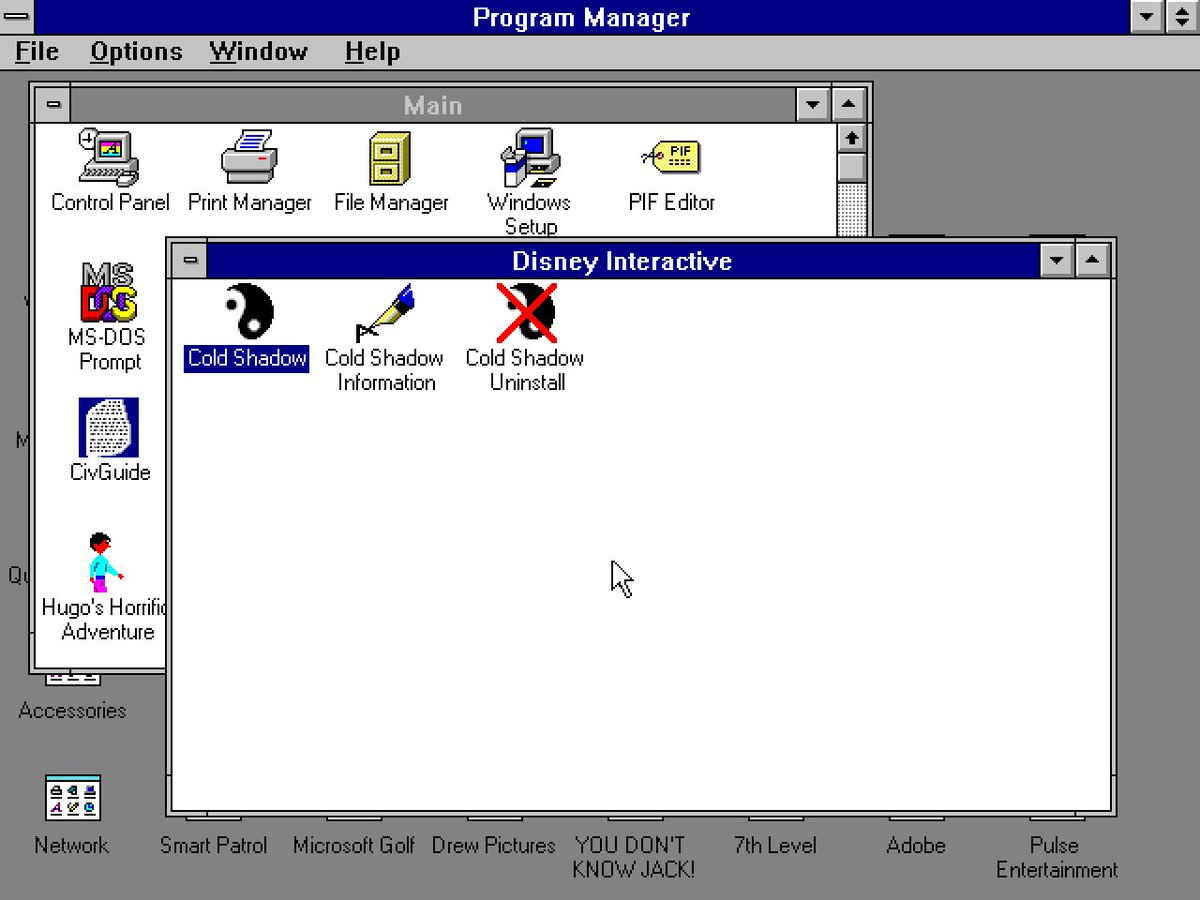Maximize the Disney Interactive window
Image resolution: width=1200 pixels, height=900 pixels.
[1091, 261]
